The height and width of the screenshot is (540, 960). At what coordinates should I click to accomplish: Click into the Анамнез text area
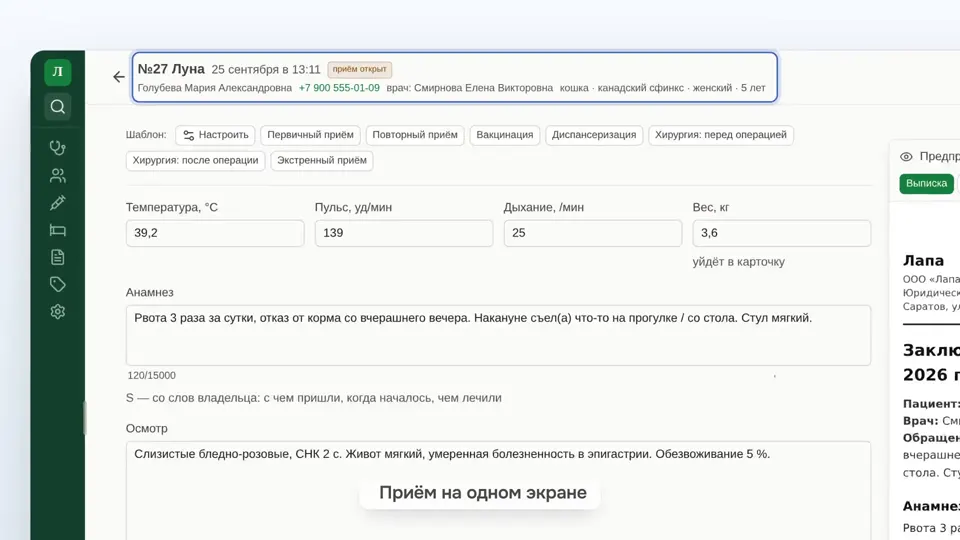tap(498, 336)
